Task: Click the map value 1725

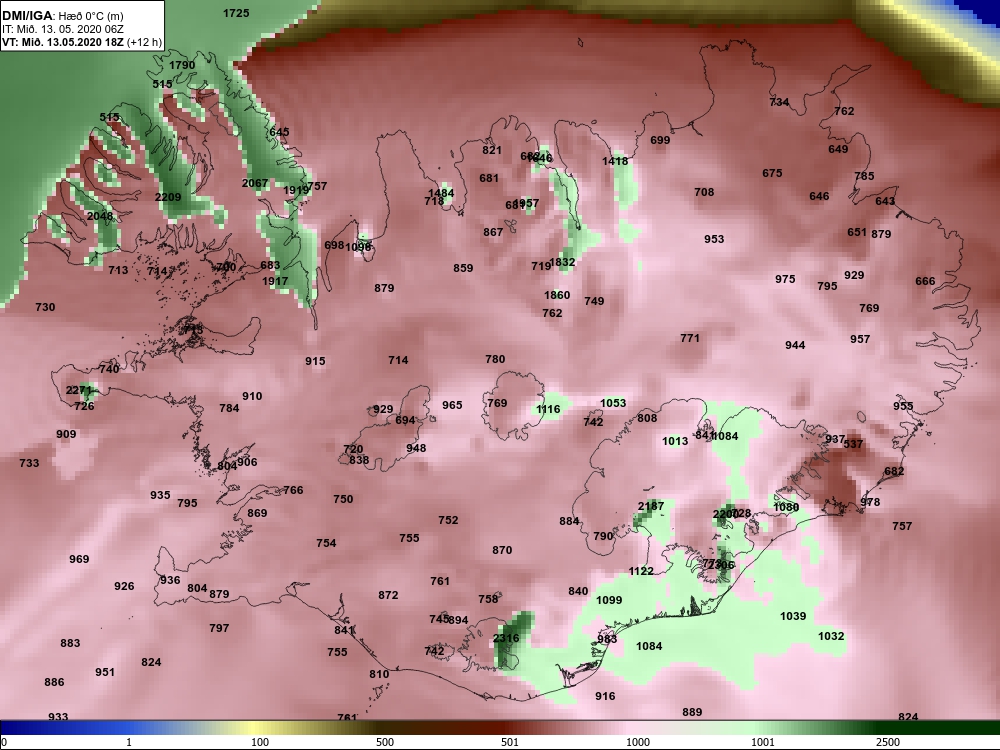Action: pos(236,13)
